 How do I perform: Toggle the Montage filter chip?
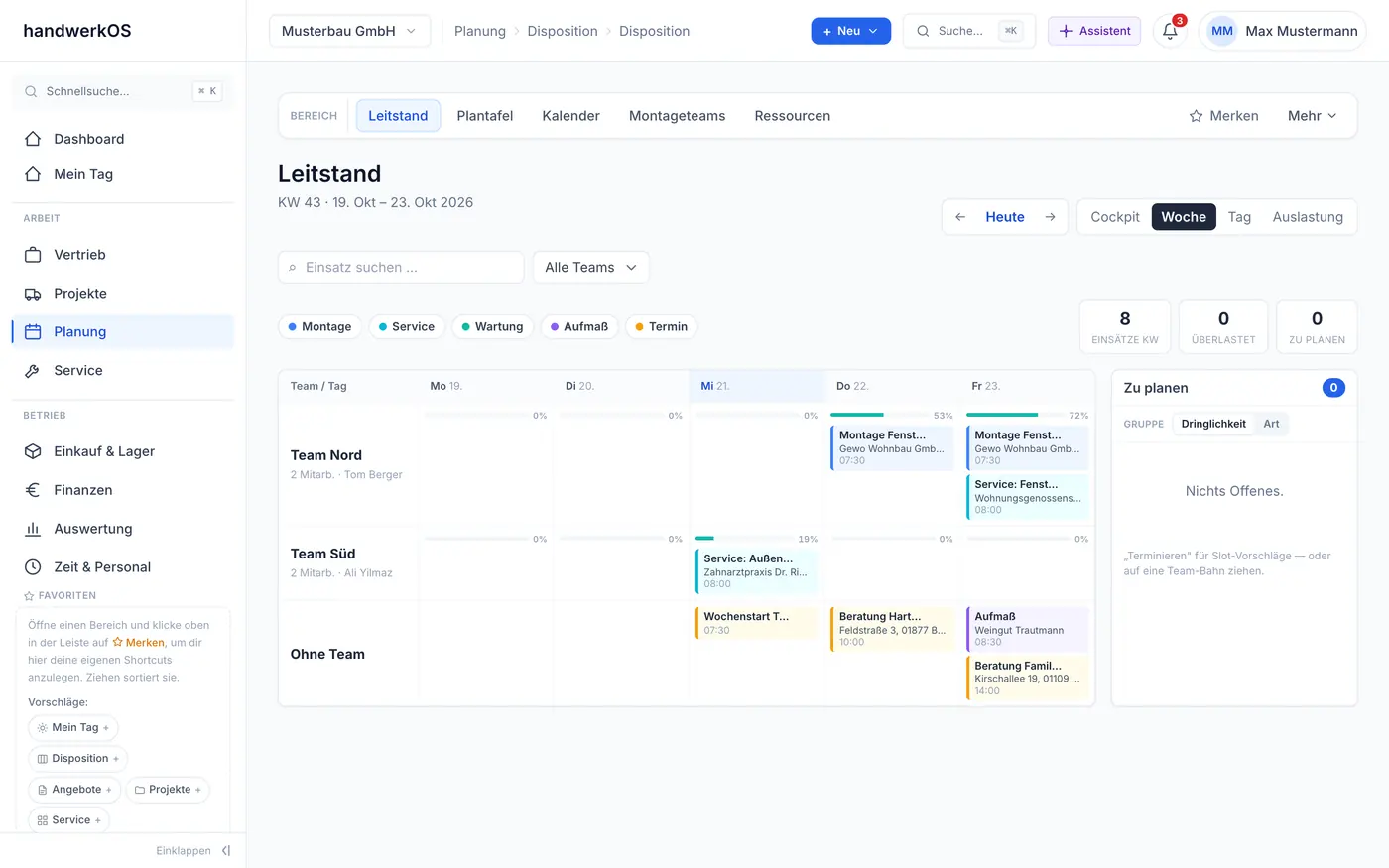[x=319, y=326]
